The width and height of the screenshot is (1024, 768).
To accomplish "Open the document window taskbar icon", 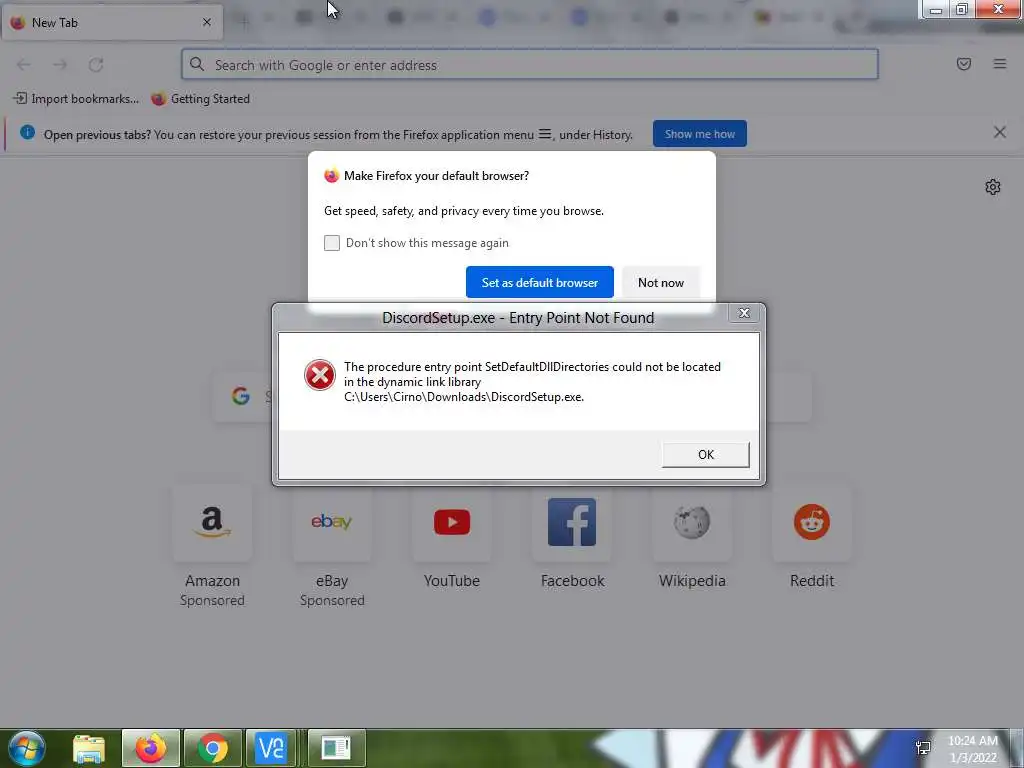I will tap(336, 748).
